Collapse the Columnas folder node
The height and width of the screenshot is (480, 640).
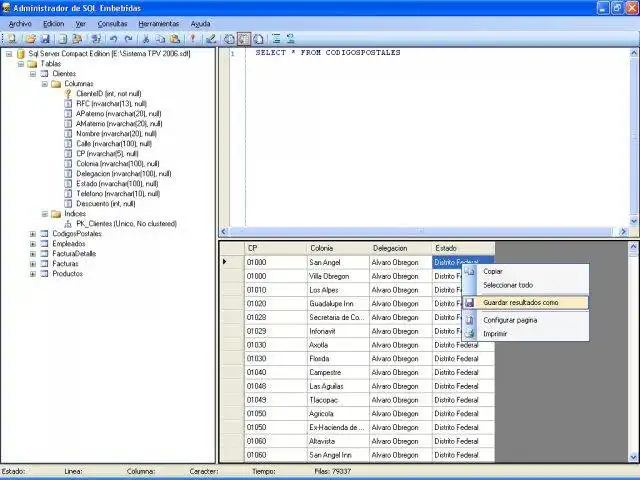click(45, 84)
